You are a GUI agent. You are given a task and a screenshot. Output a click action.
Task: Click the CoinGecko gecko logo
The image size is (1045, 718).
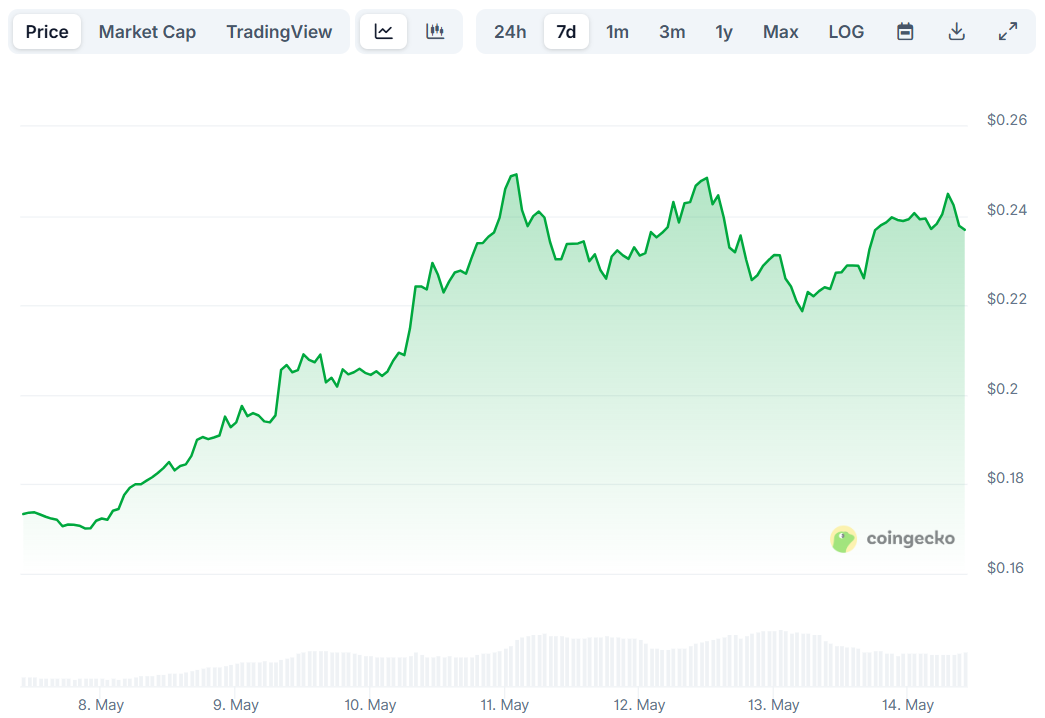pos(843,538)
